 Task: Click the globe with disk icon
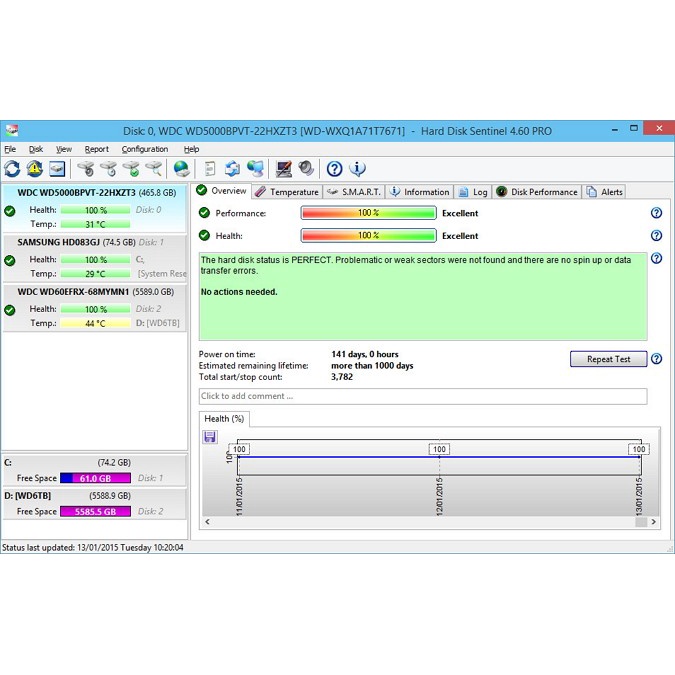[x=181, y=169]
